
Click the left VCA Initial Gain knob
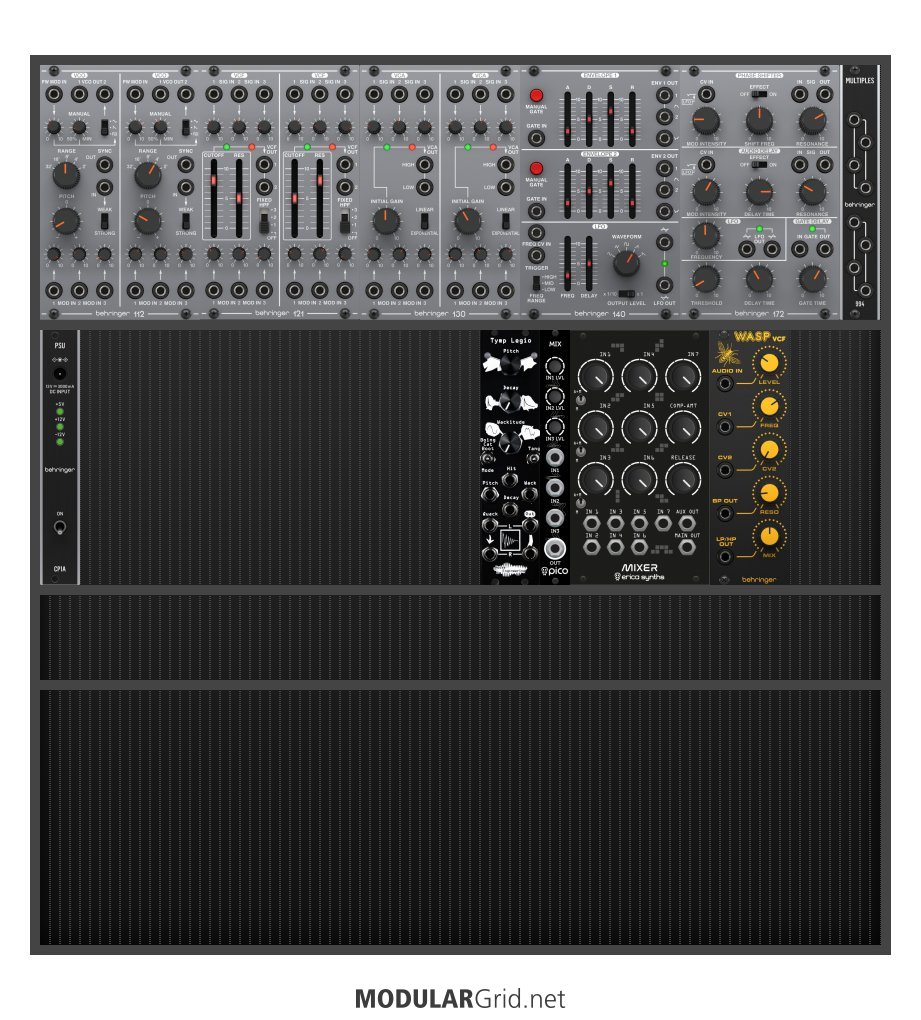coord(386,221)
